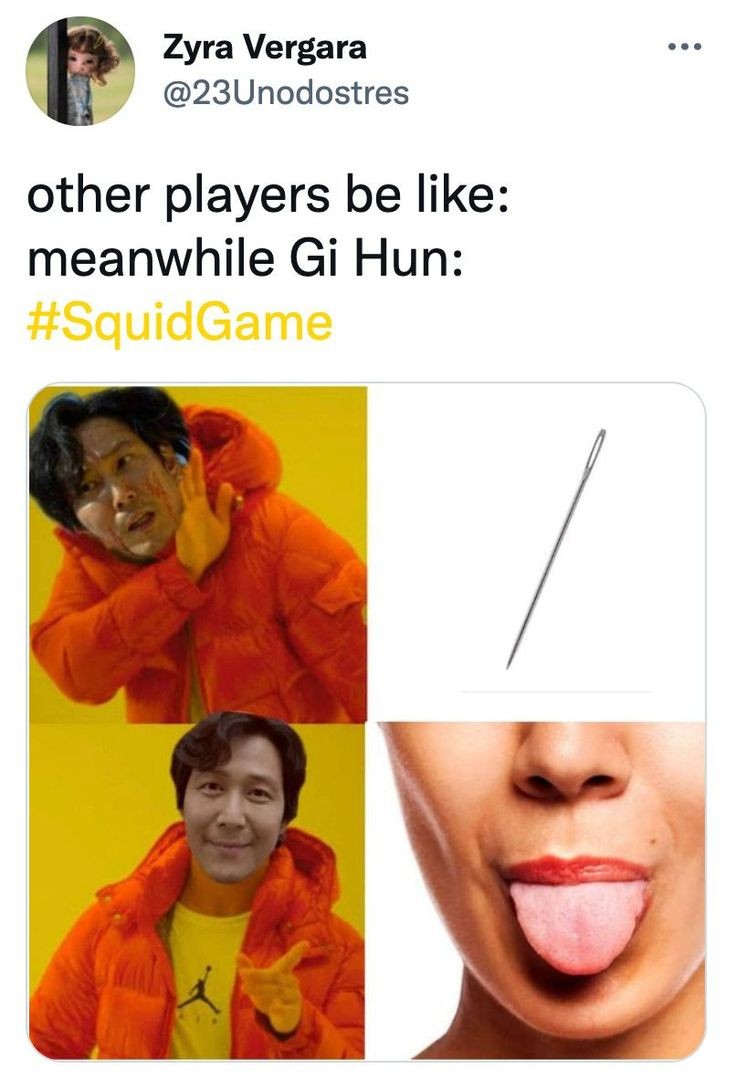Click the eye of the needle
736x1090 pixels.
(597, 448)
